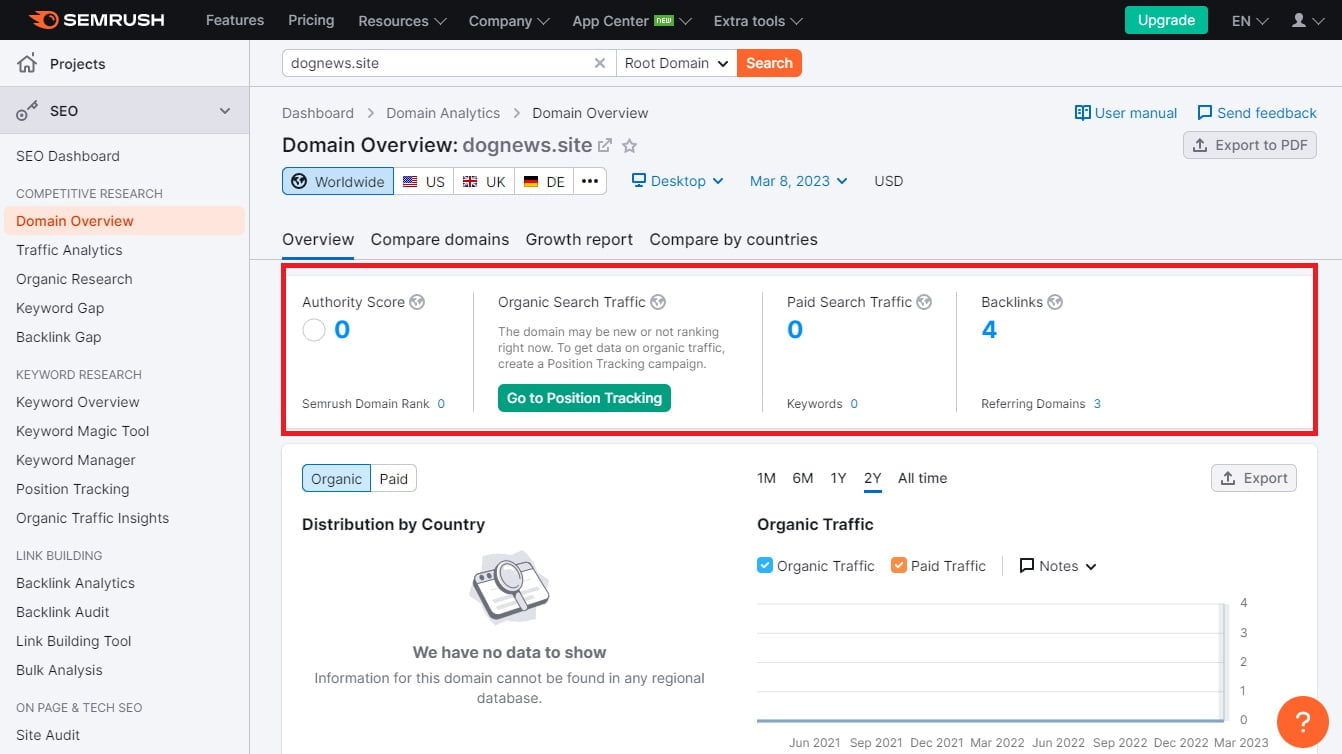Click the Export to PDF button

point(1250,145)
